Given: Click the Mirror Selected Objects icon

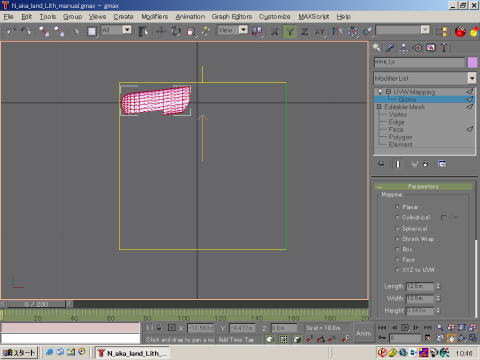Looking at the screenshot, I should pyautogui.click(x=336, y=32).
